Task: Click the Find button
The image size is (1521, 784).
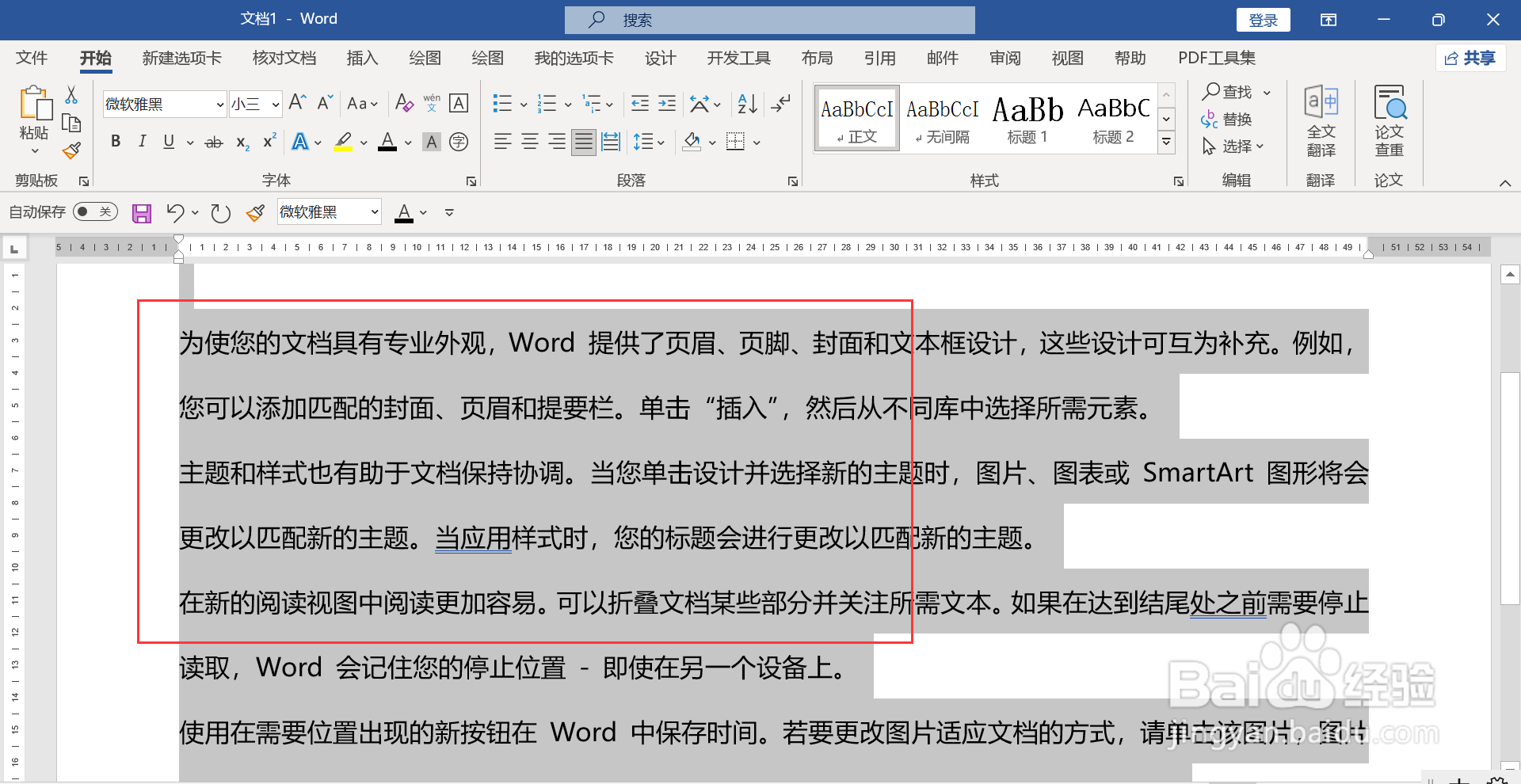Action: (1228, 92)
